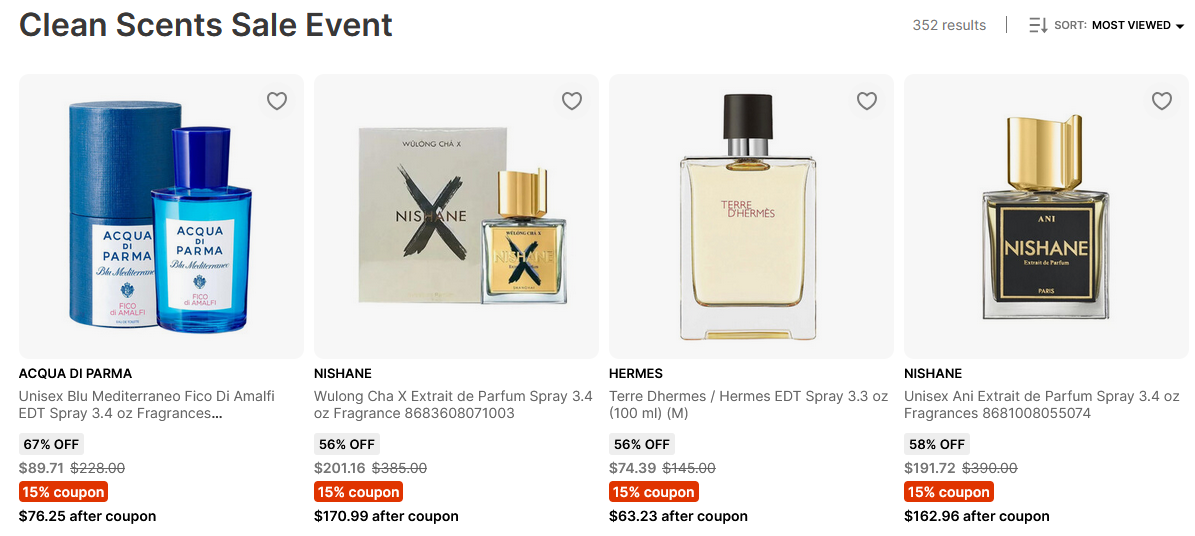
Task: Open the Acqua di Parma product image
Action: coord(161,216)
